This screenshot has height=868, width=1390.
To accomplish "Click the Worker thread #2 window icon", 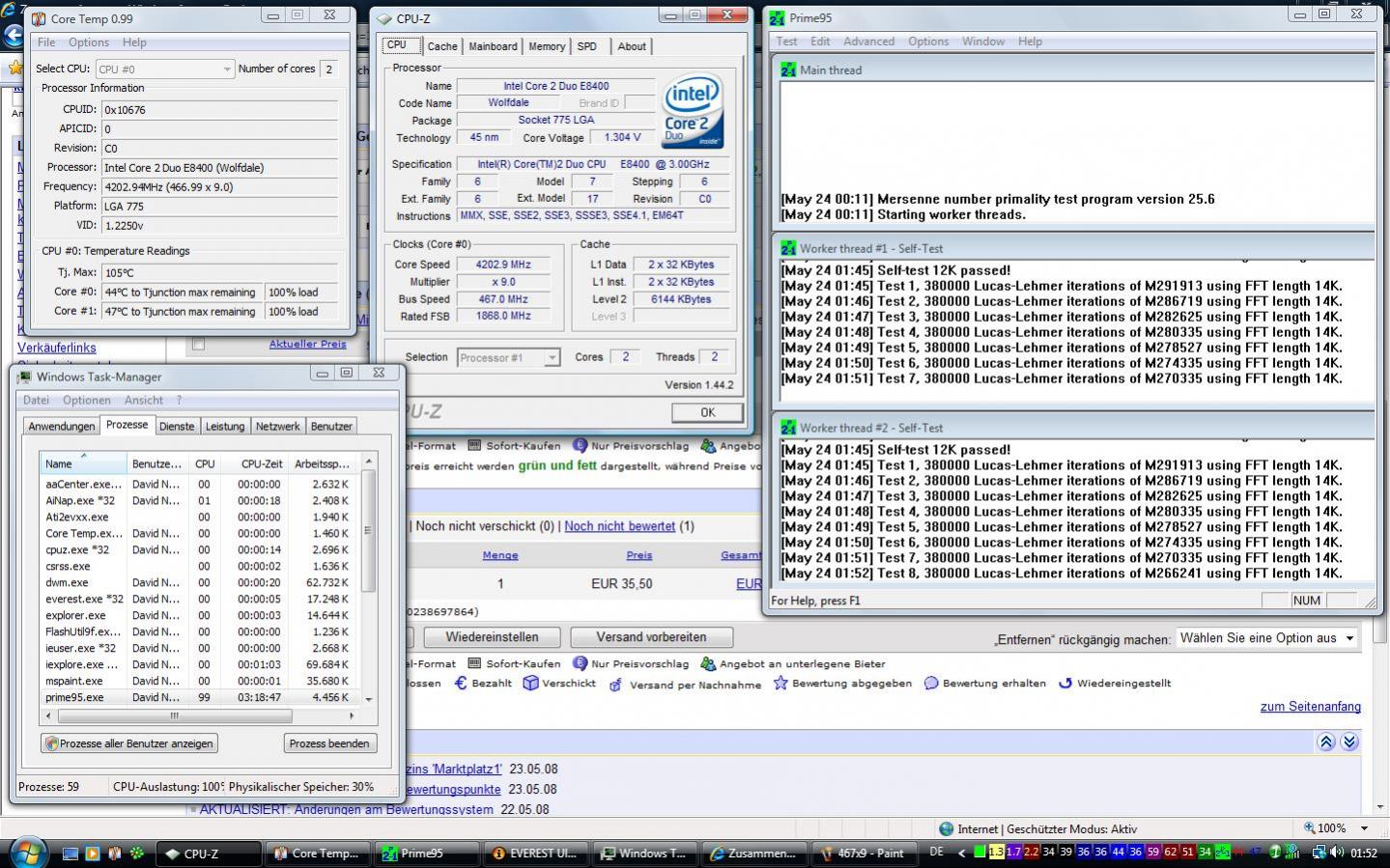I will coord(788,428).
